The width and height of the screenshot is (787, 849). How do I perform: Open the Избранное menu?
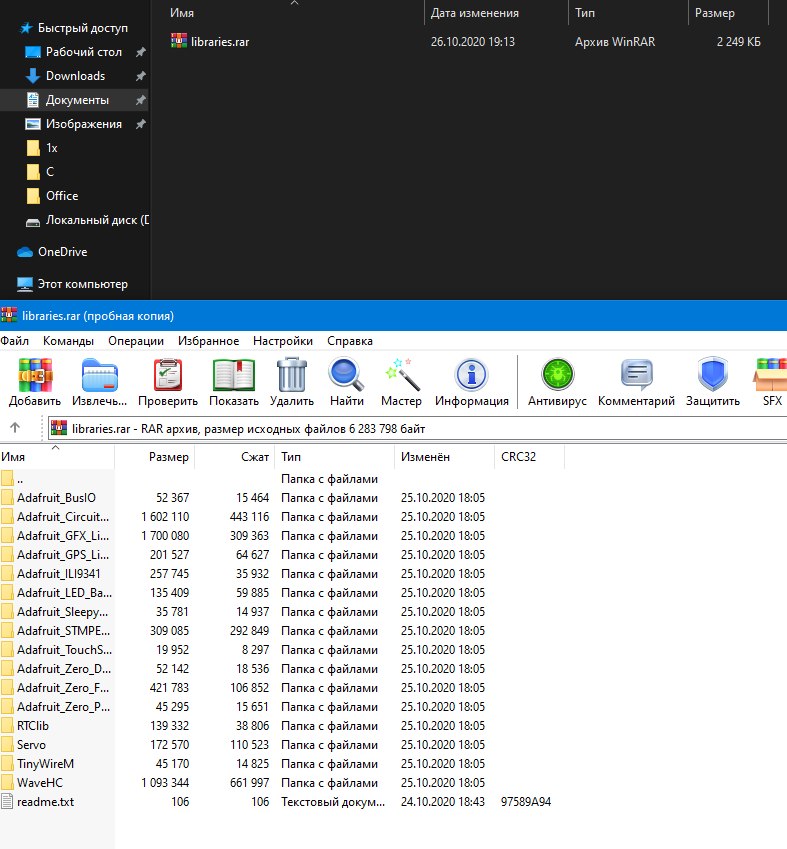(209, 341)
